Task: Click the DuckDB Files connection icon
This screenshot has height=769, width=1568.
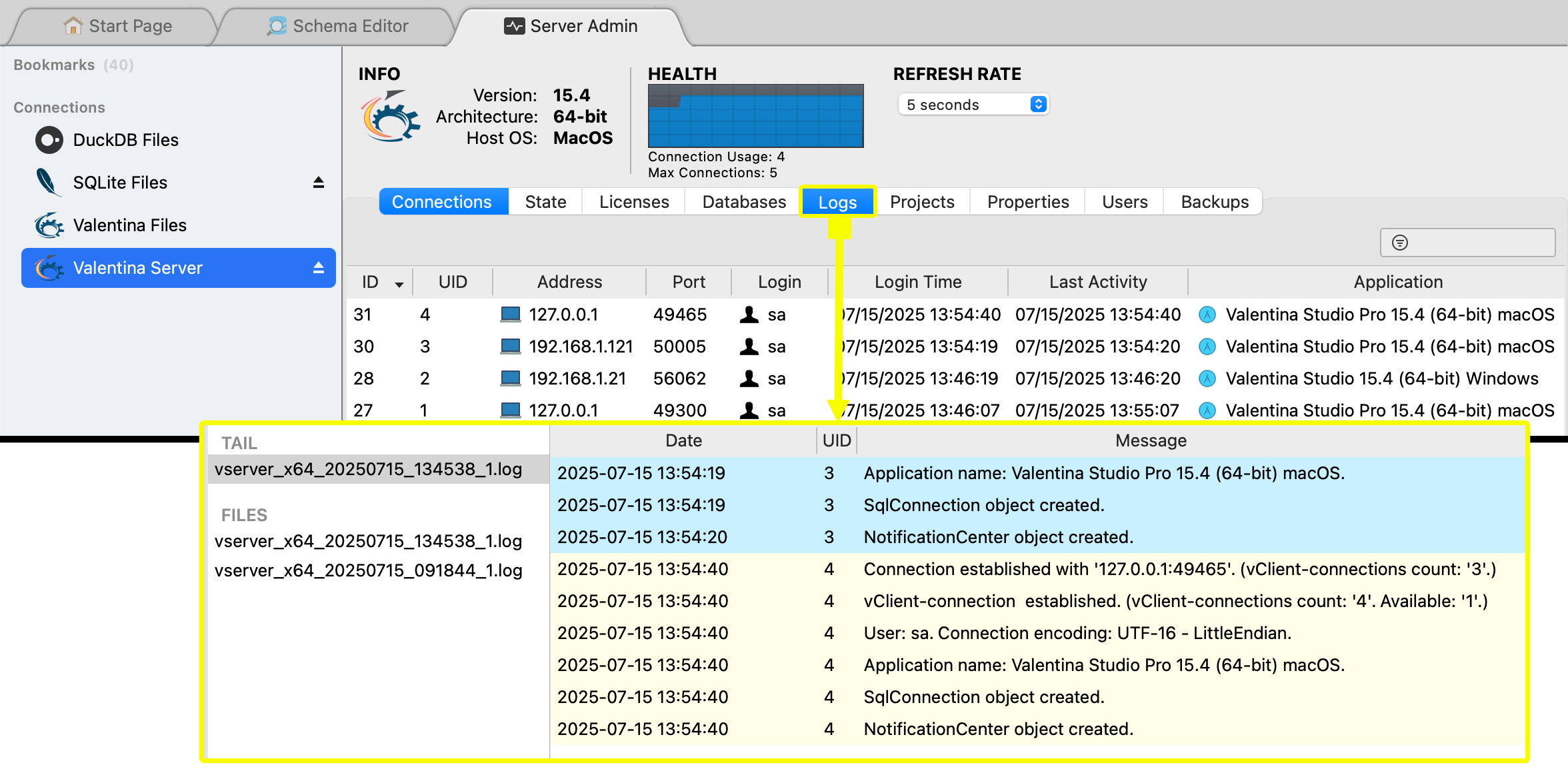Action: pos(49,140)
